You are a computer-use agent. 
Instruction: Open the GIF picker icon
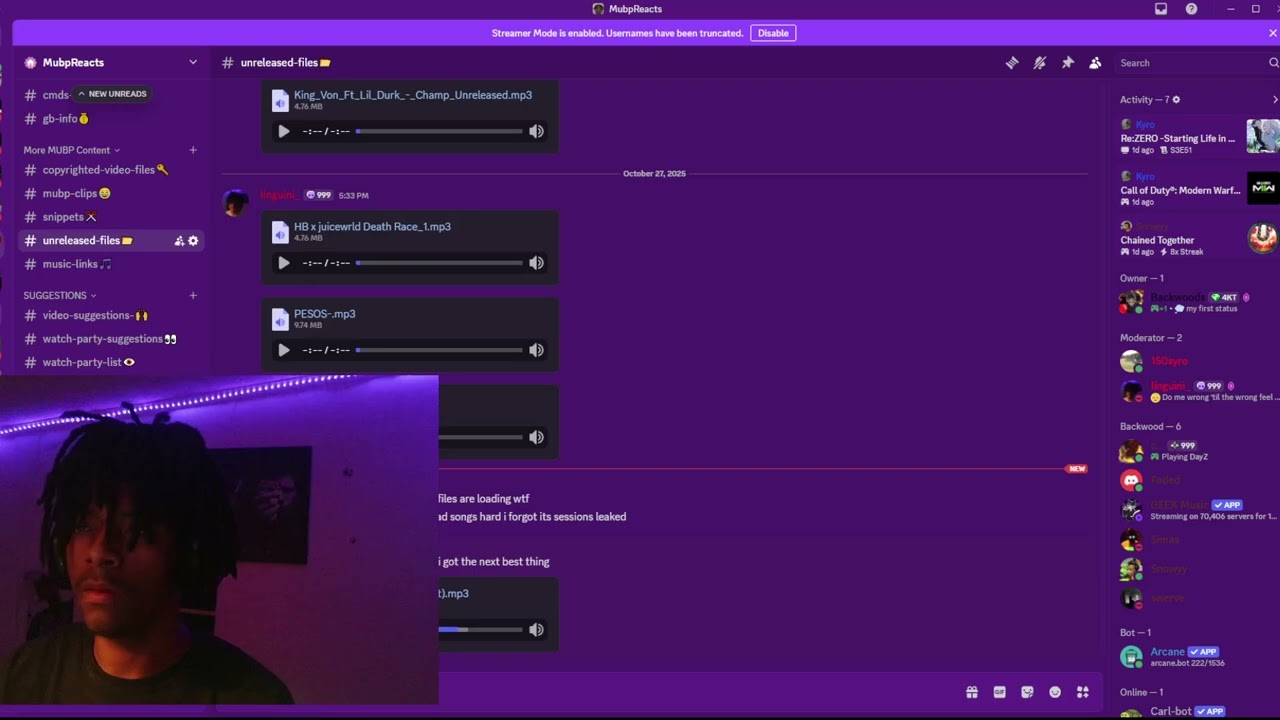(x=999, y=692)
